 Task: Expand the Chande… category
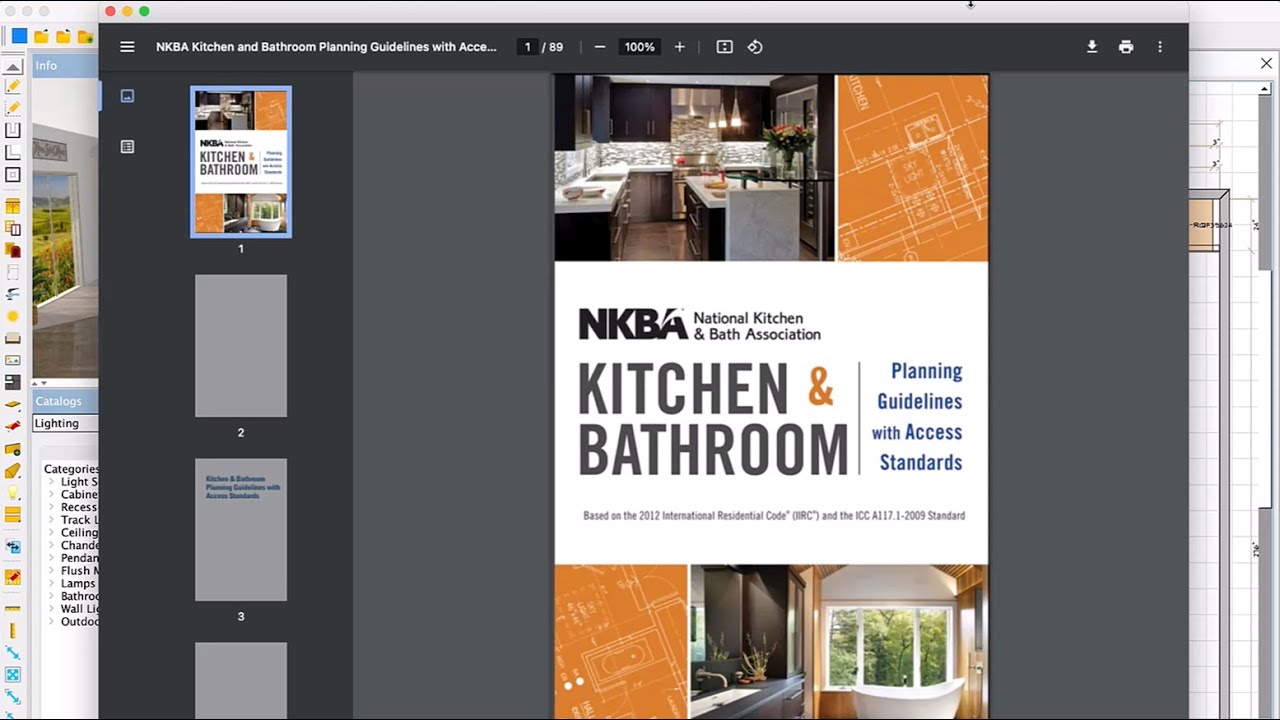pos(51,546)
